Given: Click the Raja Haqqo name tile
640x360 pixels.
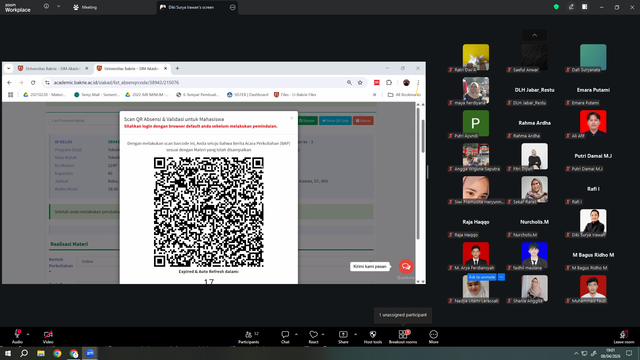Looking at the screenshot, I should [476, 222].
